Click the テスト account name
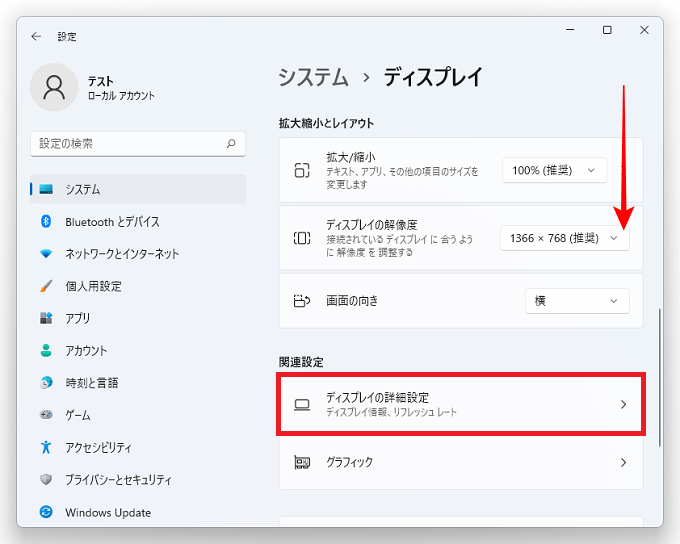The height and width of the screenshot is (544, 680). [x=101, y=81]
